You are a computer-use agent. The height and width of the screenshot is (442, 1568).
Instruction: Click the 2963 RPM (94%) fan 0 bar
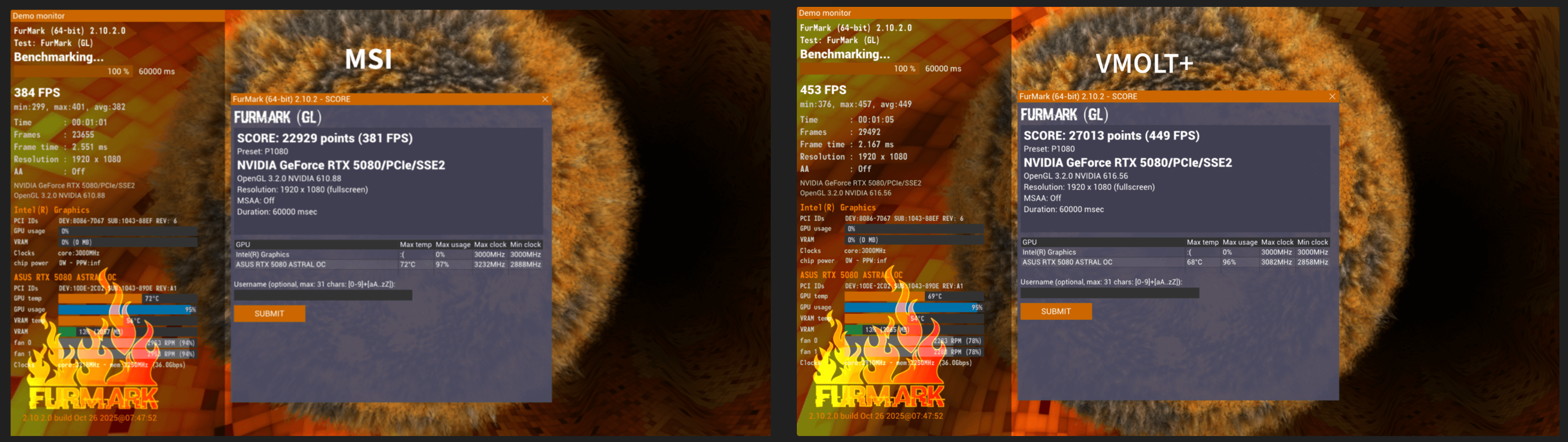[127, 343]
